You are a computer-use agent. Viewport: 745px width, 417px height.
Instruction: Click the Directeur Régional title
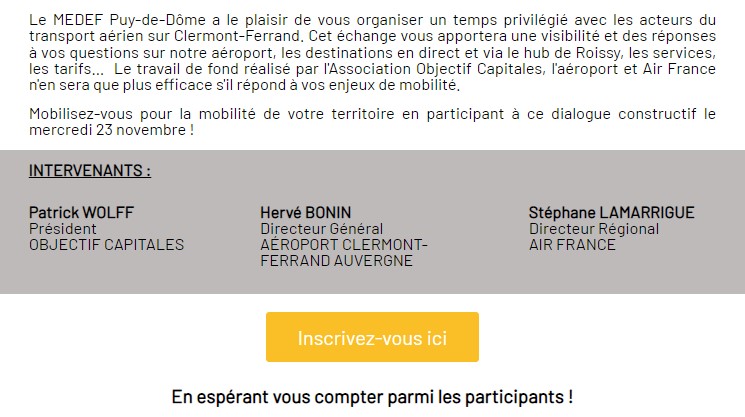click(594, 229)
